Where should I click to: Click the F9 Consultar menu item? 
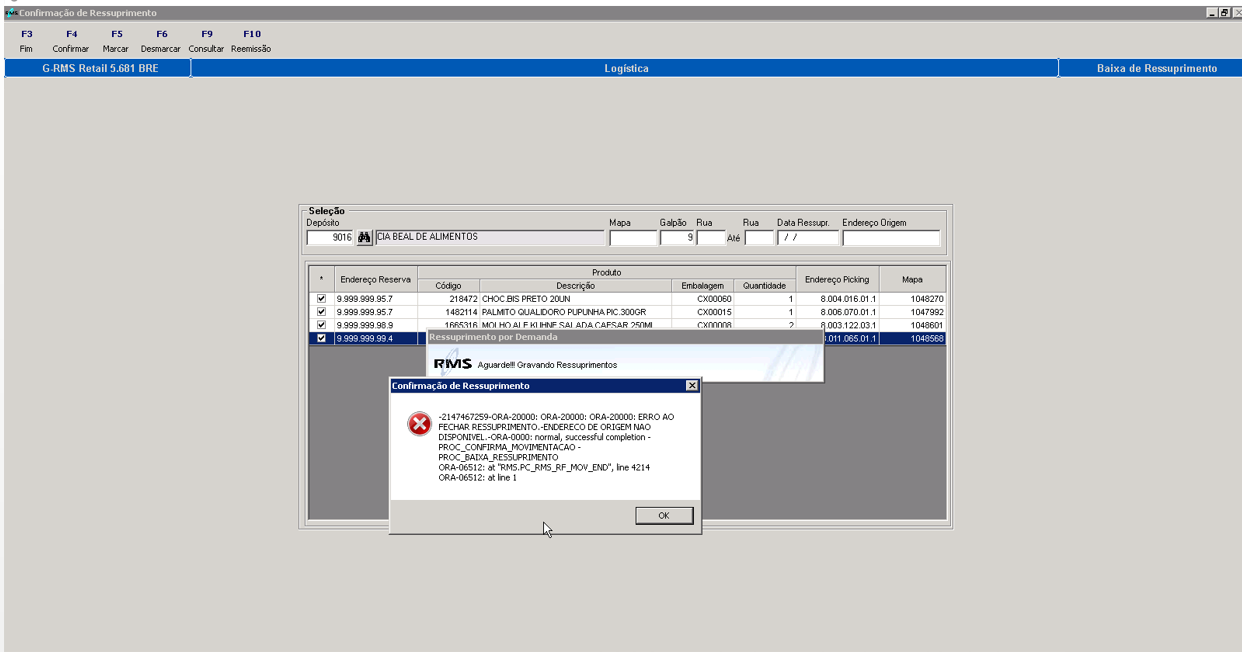click(x=206, y=41)
